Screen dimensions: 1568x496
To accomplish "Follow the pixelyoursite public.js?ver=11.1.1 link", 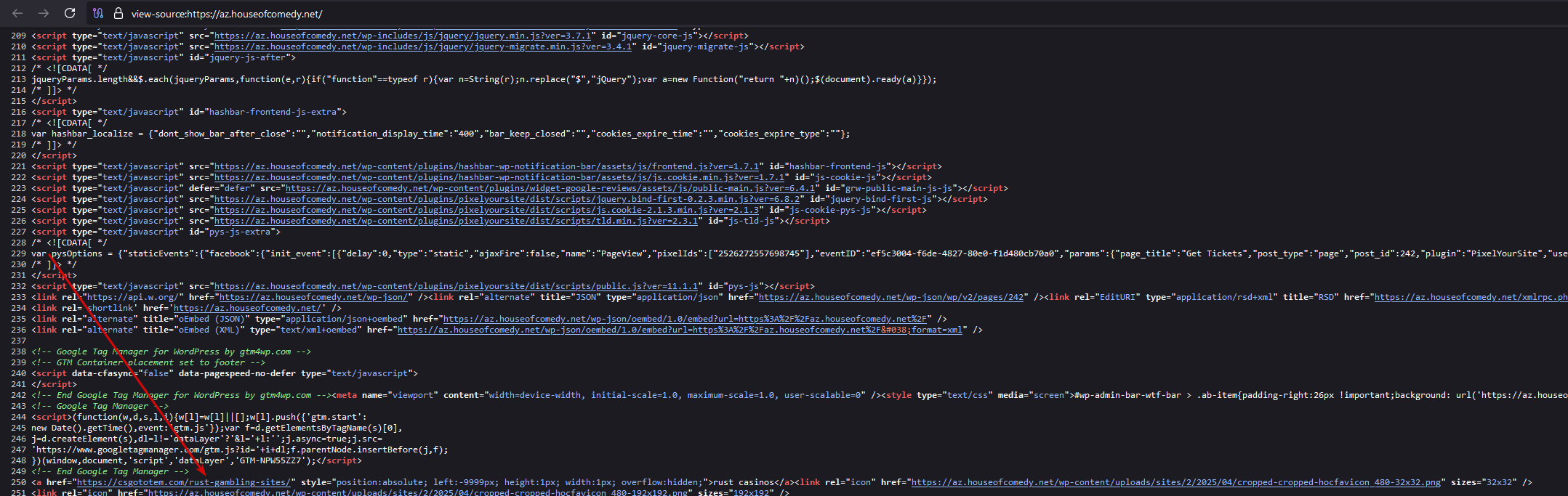I will click(x=456, y=286).
